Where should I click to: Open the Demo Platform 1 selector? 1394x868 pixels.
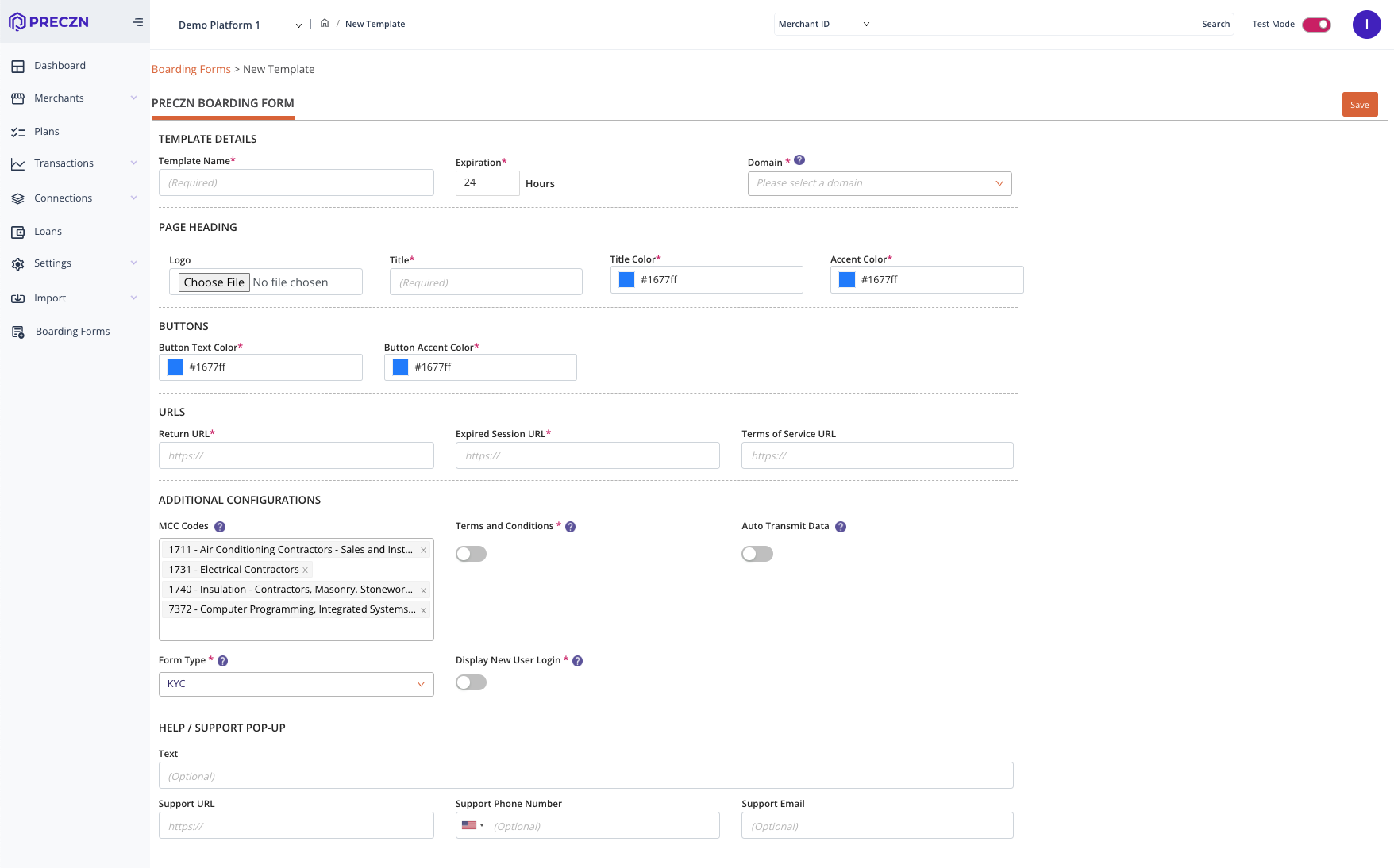click(x=239, y=25)
